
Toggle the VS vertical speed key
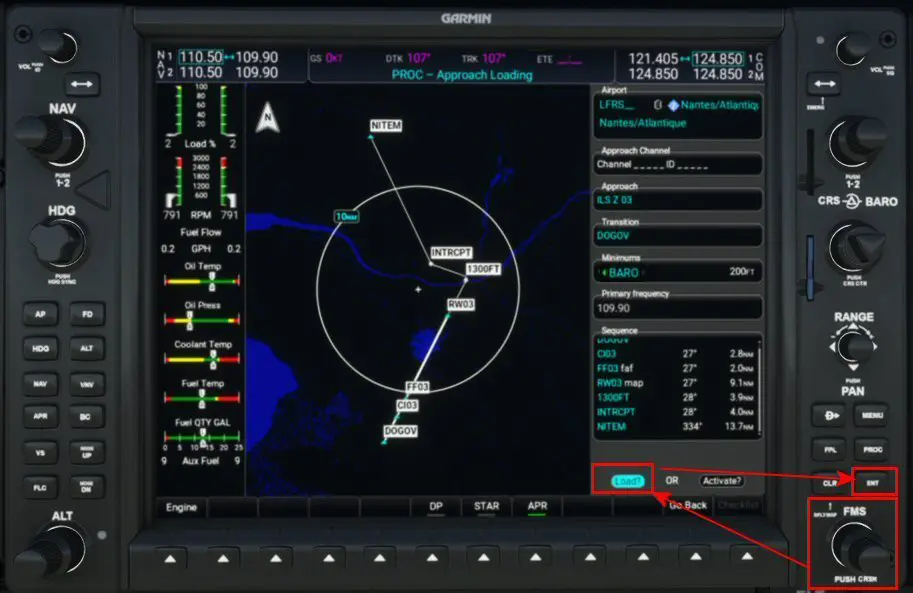(x=40, y=453)
